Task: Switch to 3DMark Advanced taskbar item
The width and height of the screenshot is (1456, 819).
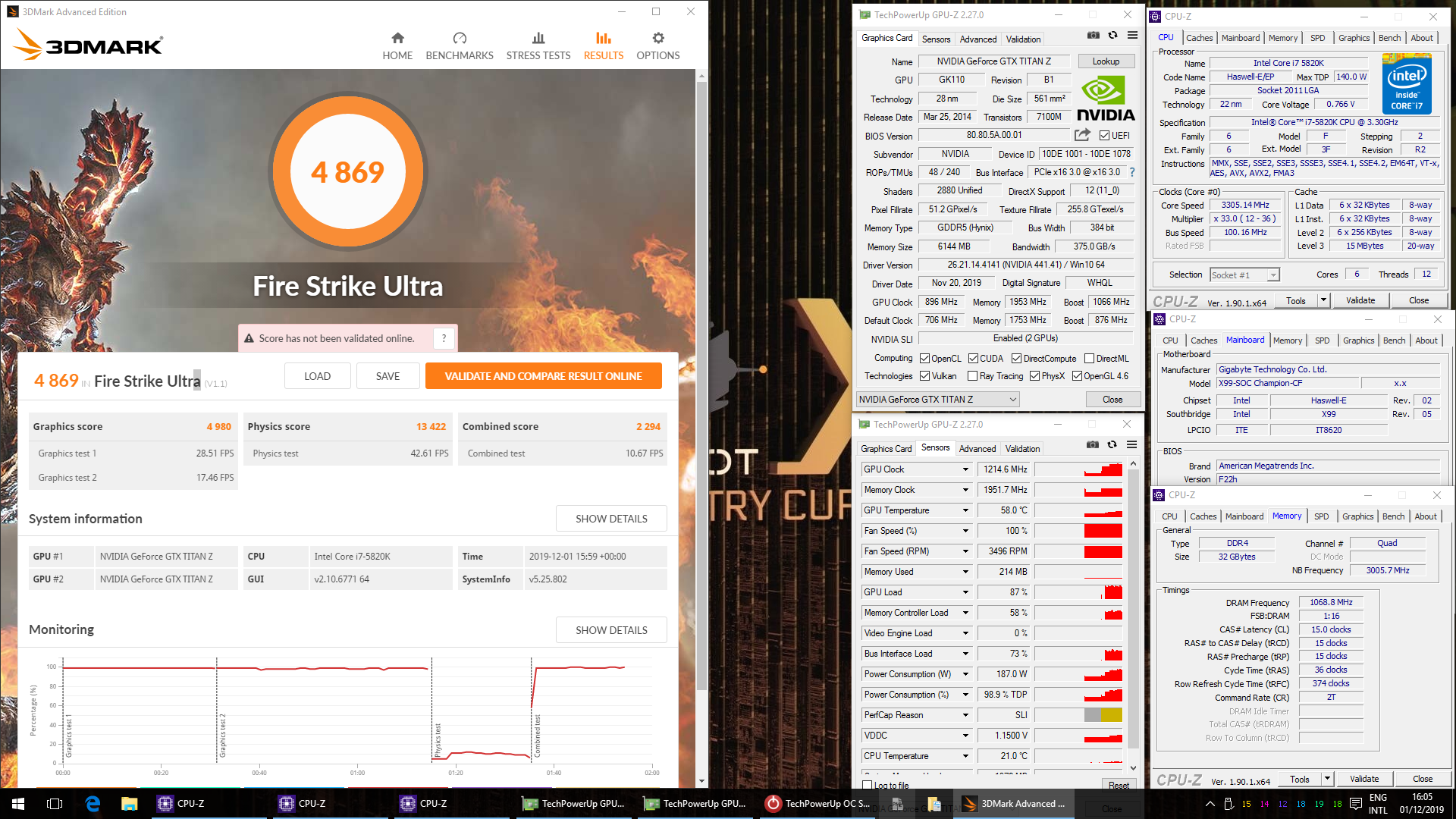Action: pos(1014,804)
